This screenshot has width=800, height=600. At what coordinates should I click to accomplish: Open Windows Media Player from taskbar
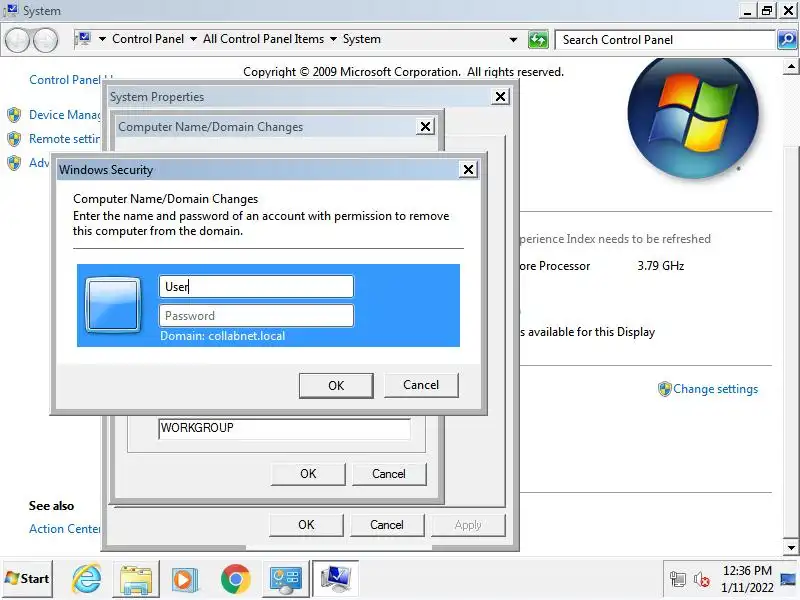185,579
